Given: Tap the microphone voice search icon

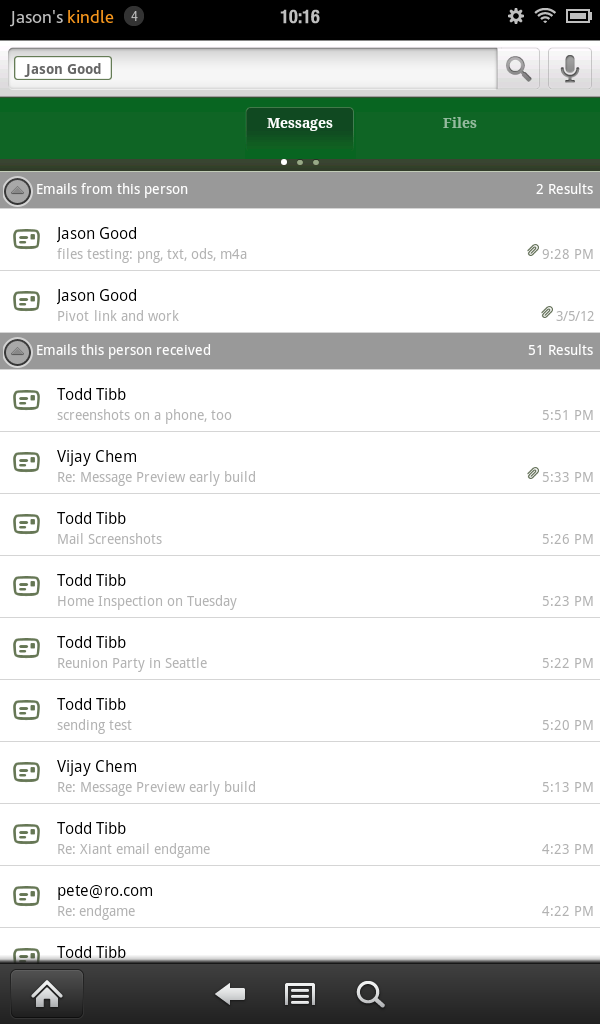Looking at the screenshot, I should pos(570,68).
